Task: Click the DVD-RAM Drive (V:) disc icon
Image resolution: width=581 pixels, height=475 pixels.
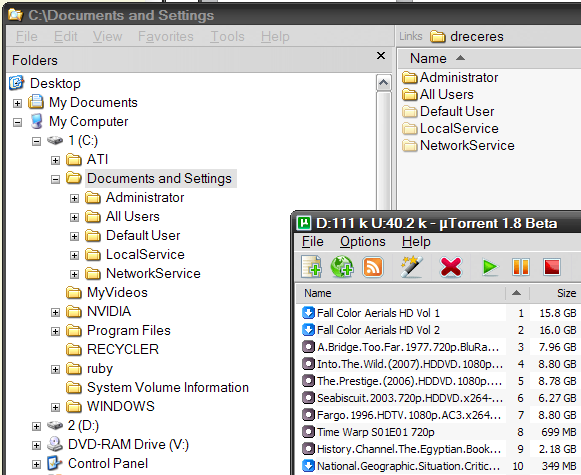Action: [x=55, y=444]
